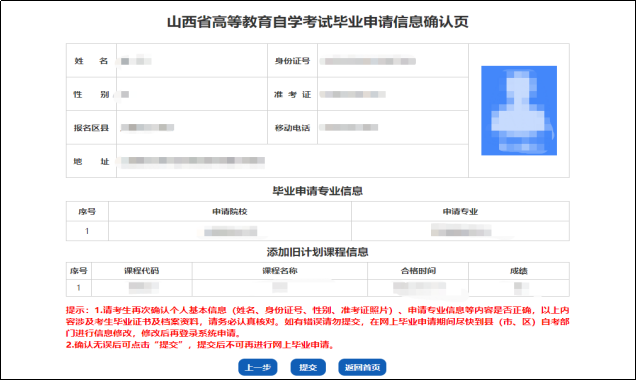This screenshot has width=636, height=381.
Task: Select the page title 山西省高等教育自学考试毕业申请信息确认页
Action: [318, 22]
